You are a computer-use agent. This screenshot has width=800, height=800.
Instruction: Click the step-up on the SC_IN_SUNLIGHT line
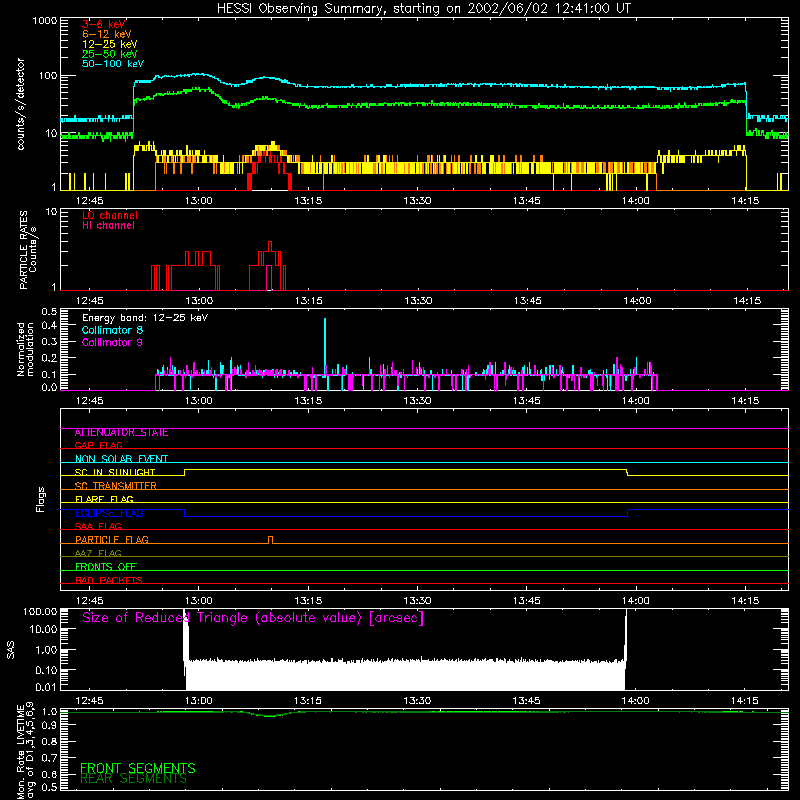coord(185,472)
